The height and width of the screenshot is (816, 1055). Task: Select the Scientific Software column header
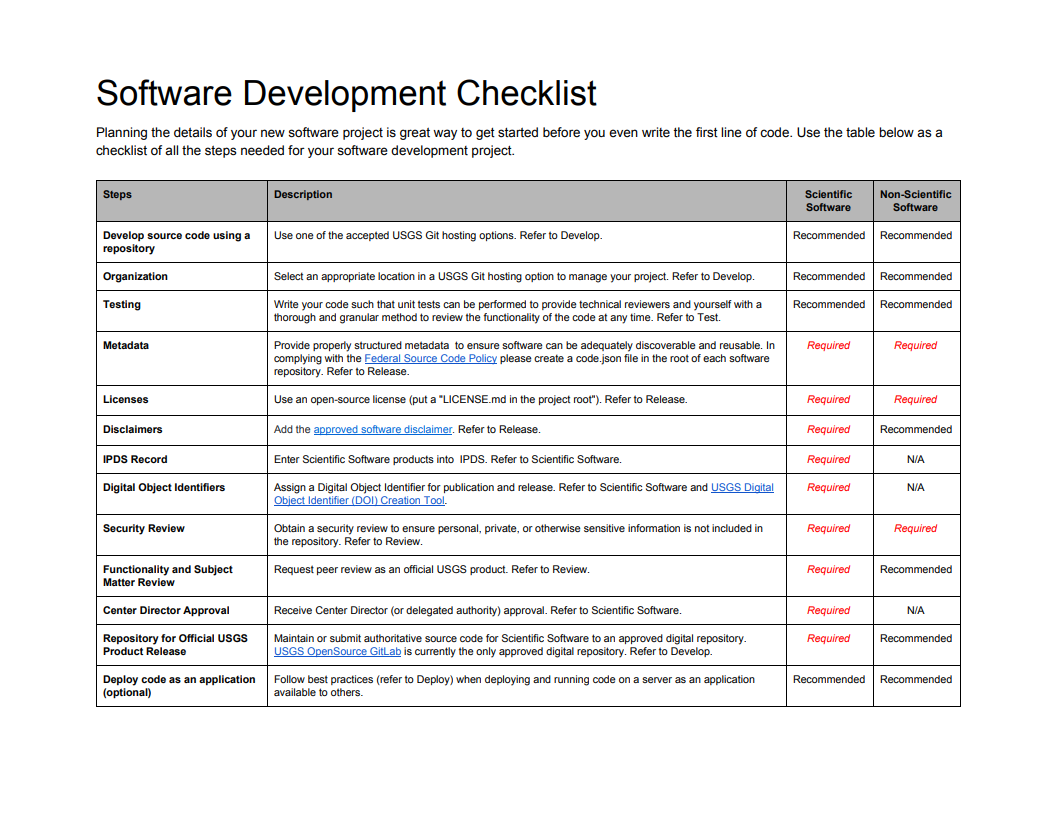828,201
